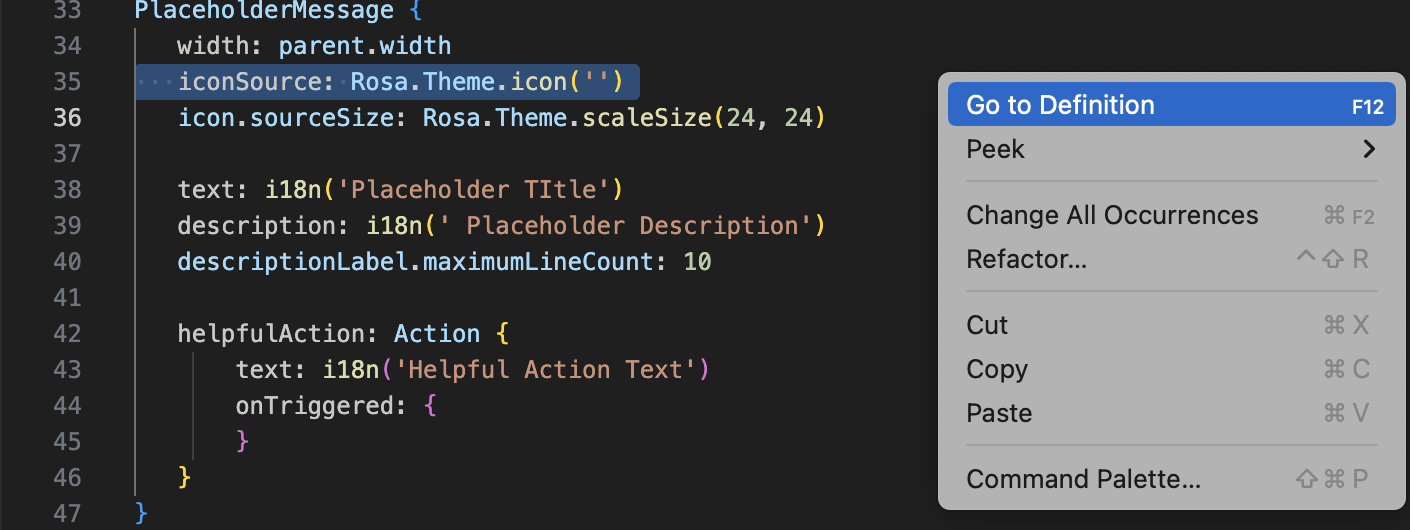This screenshot has width=1410, height=530.
Task: Click the Action type after helpfulAction
Action: [437, 333]
